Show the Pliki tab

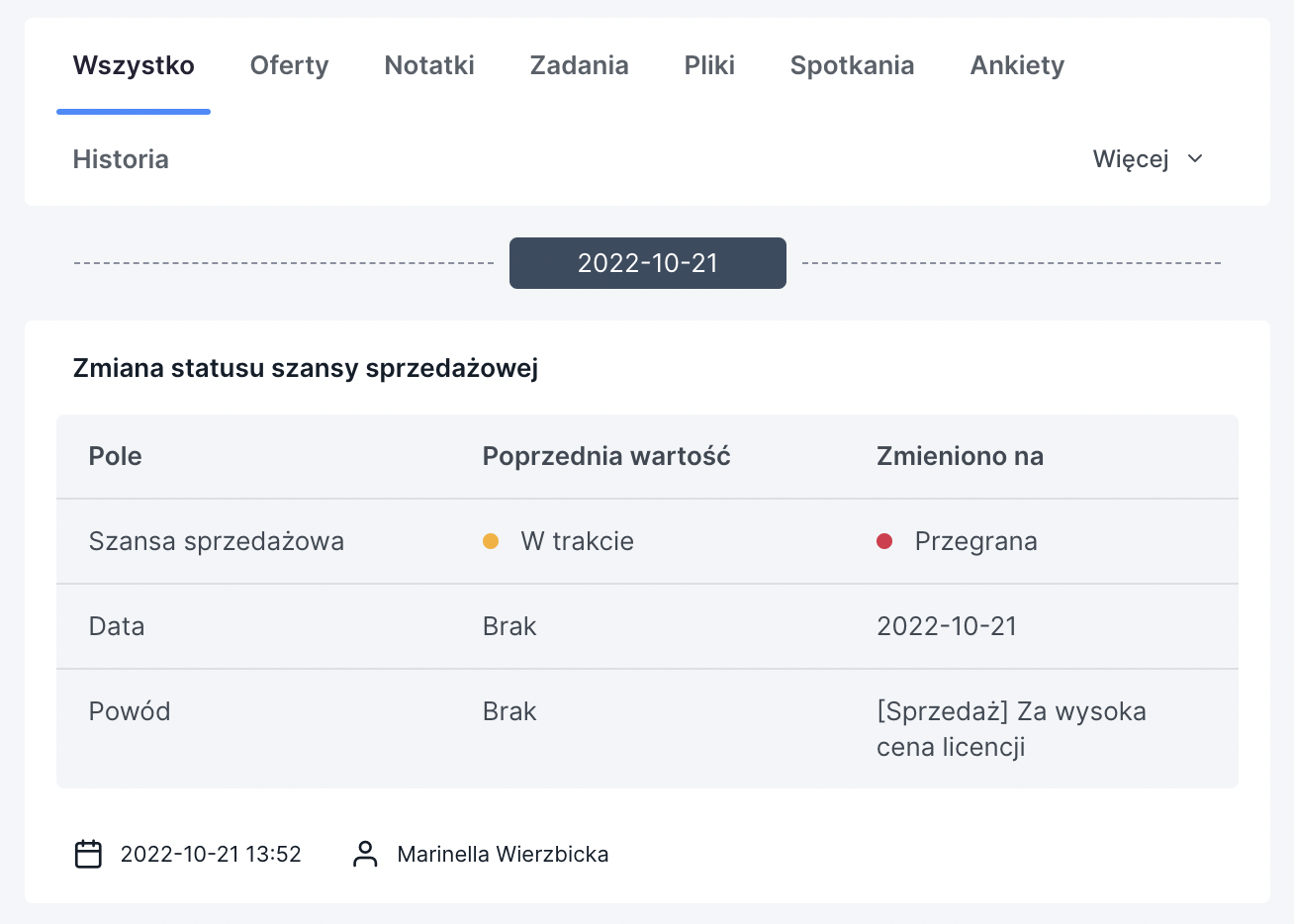tap(709, 65)
